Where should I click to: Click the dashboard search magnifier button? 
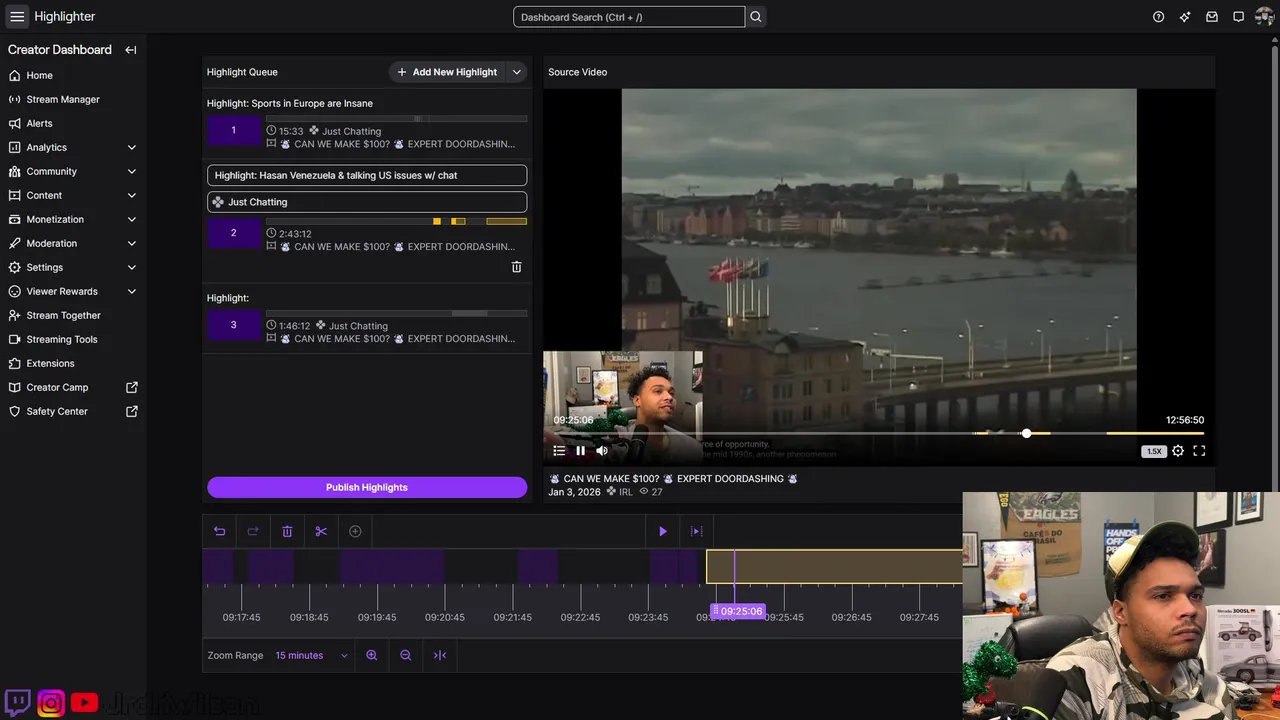[x=756, y=17]
